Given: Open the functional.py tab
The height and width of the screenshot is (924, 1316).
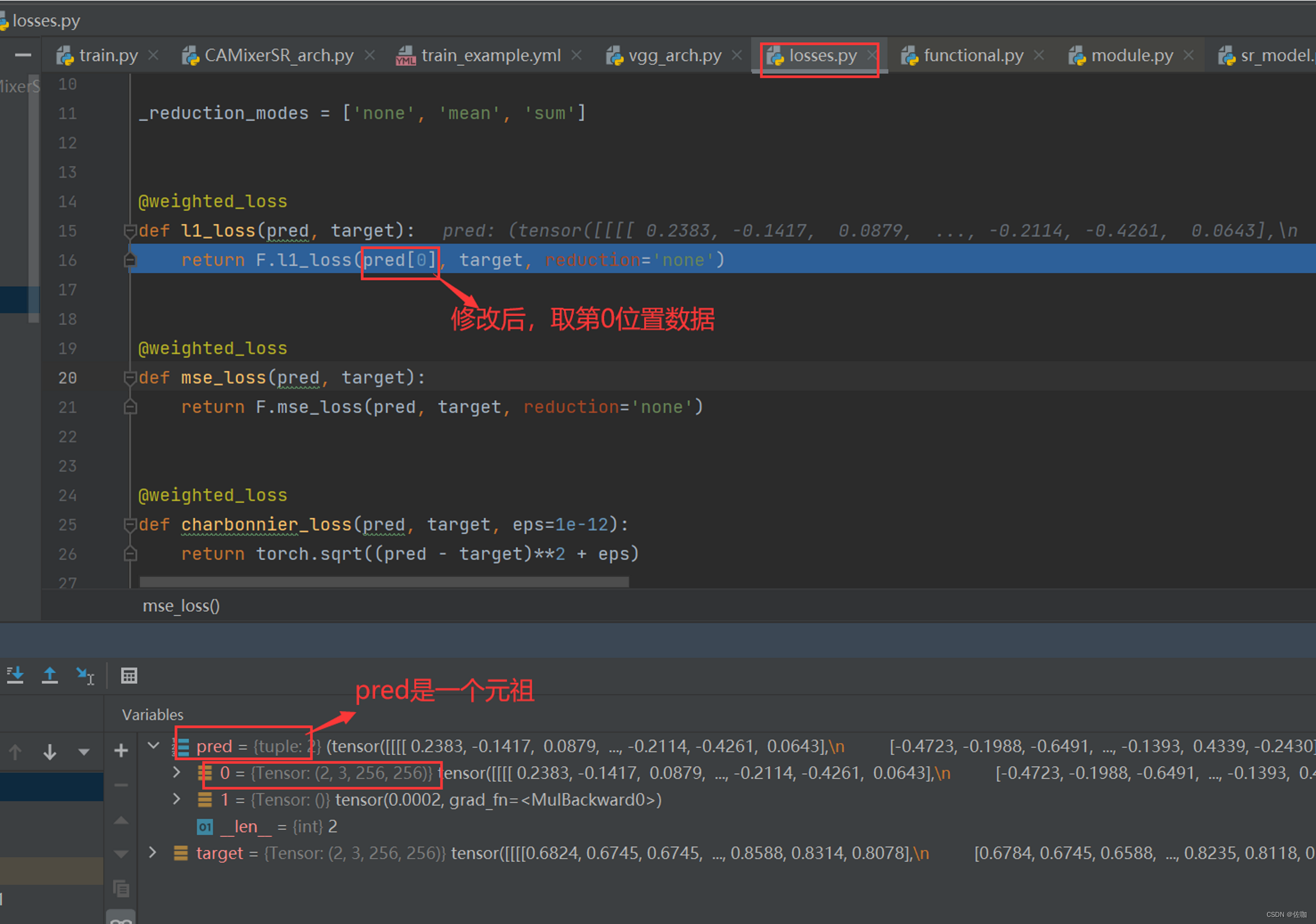Looking at the screenshot, I should (x=963, y=55).
